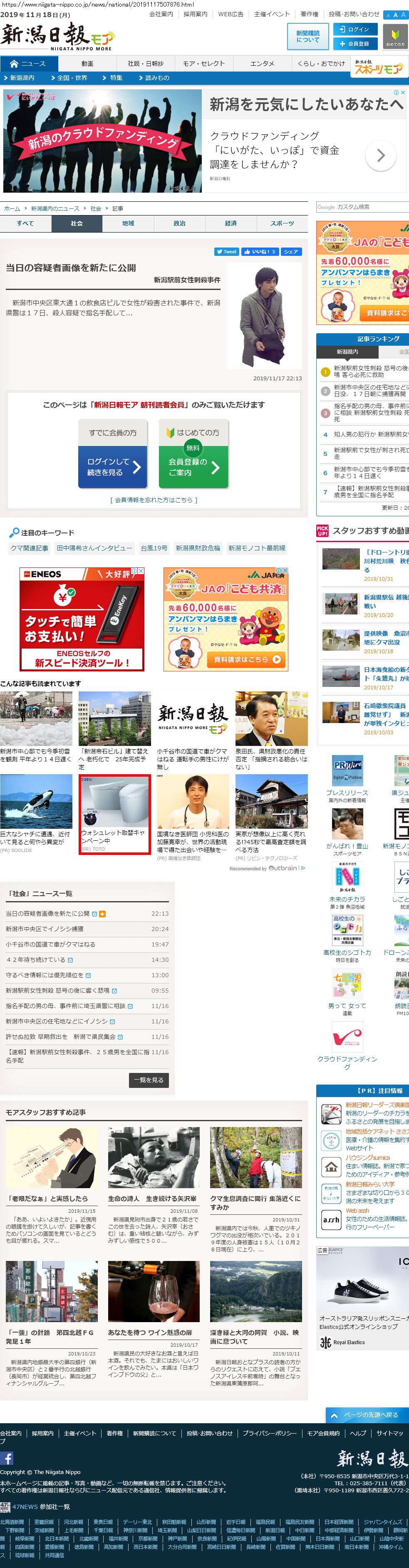Click the Tweet share button
Image resolution: width=409 pixels, height=1568 pixels.
point(226,251)
